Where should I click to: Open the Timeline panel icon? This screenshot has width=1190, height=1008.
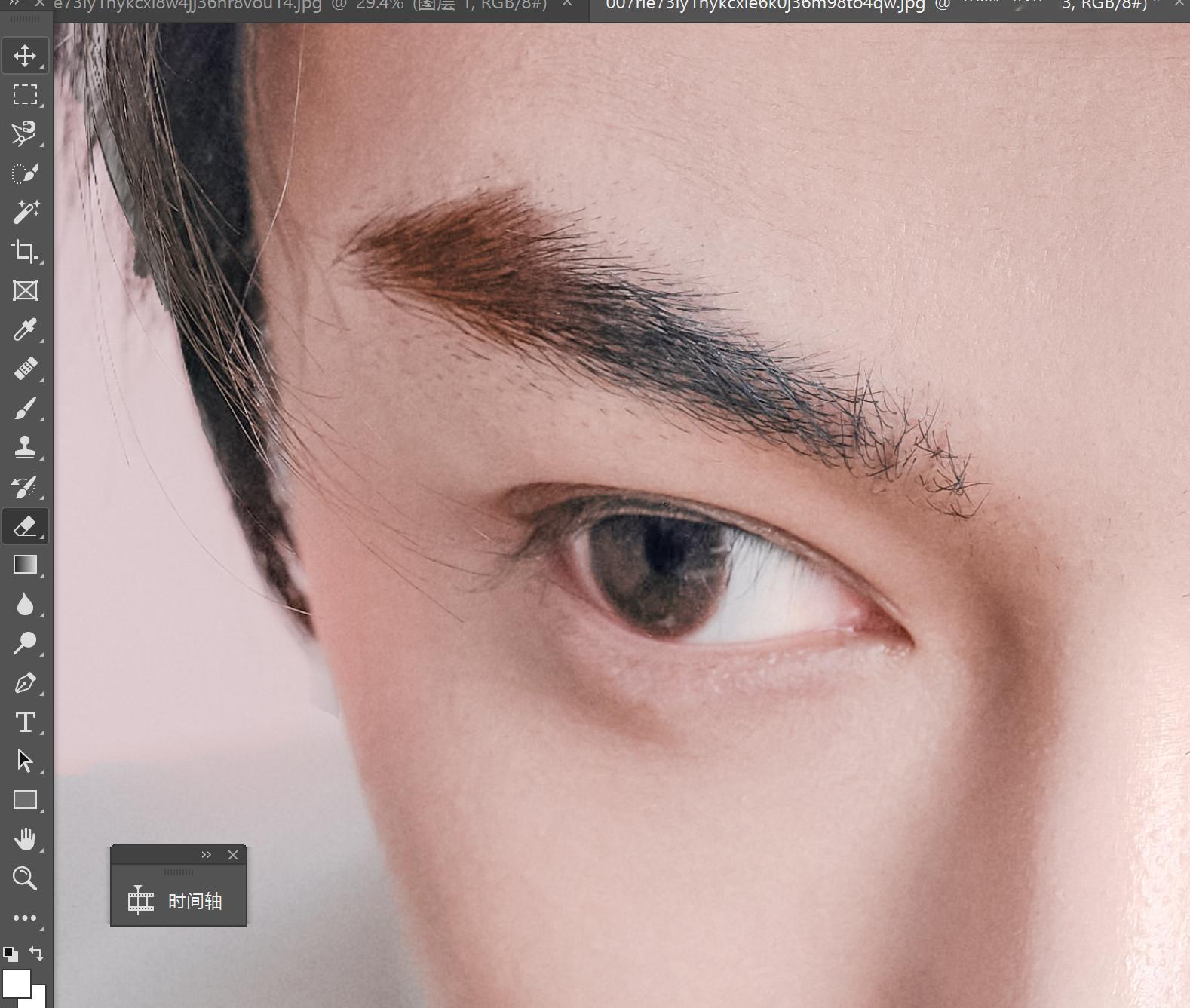coord(141,900)
